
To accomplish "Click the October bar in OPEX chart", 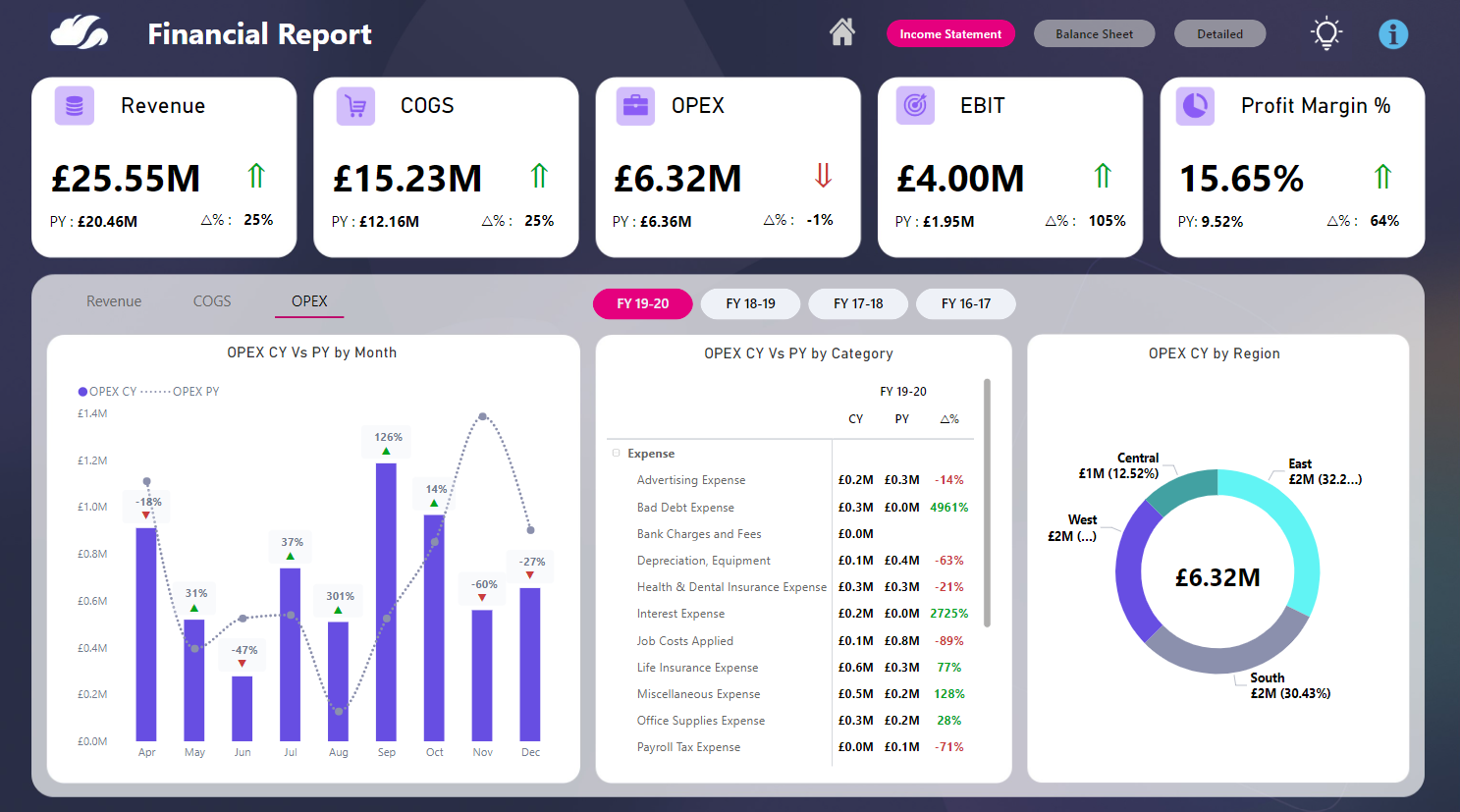I will tap(434, 627).
